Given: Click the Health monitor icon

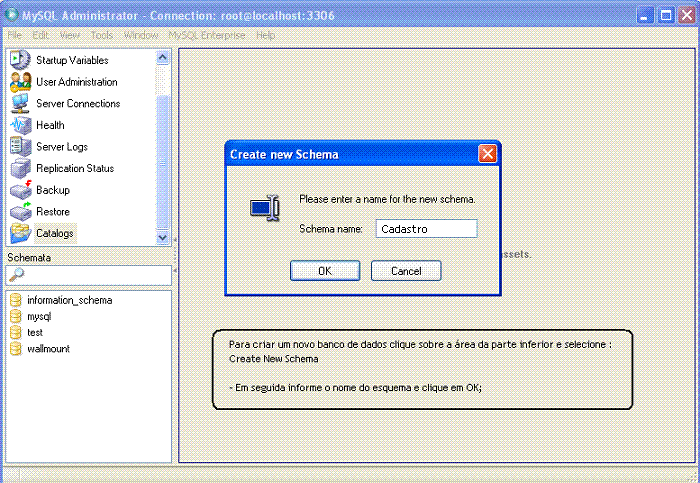Looking at the screenshot, I should [x=20, y=125].
